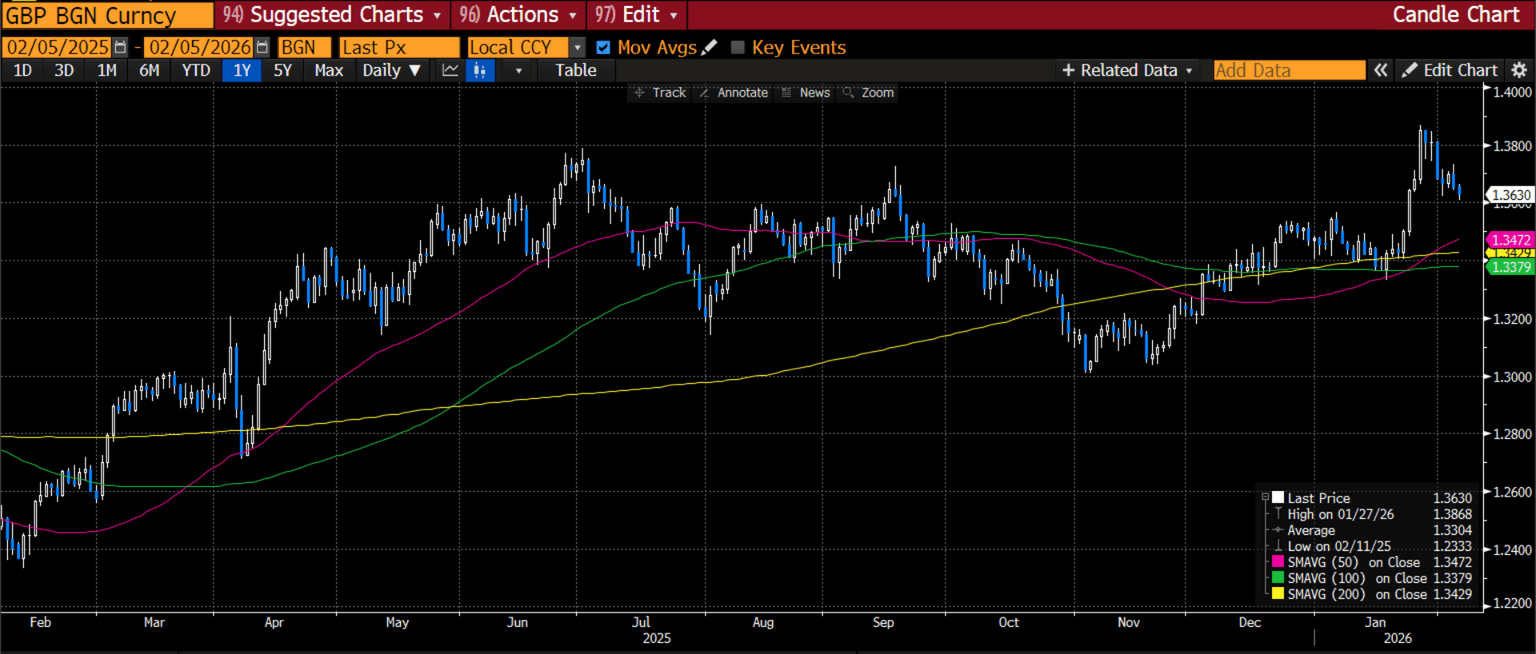Select the YTD time range
The image size is (1536, 654).
tap(196, 70)
